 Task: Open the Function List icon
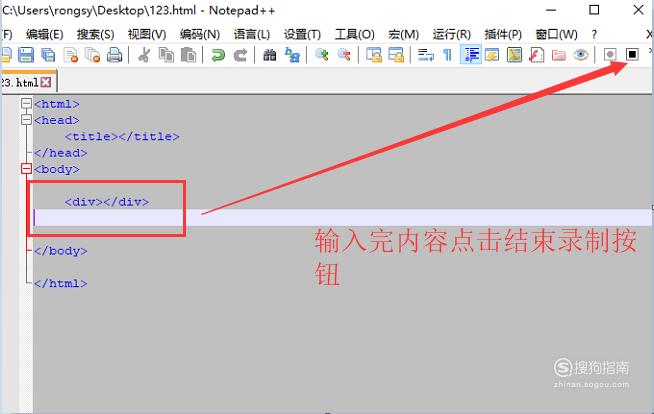pos(536,55)
